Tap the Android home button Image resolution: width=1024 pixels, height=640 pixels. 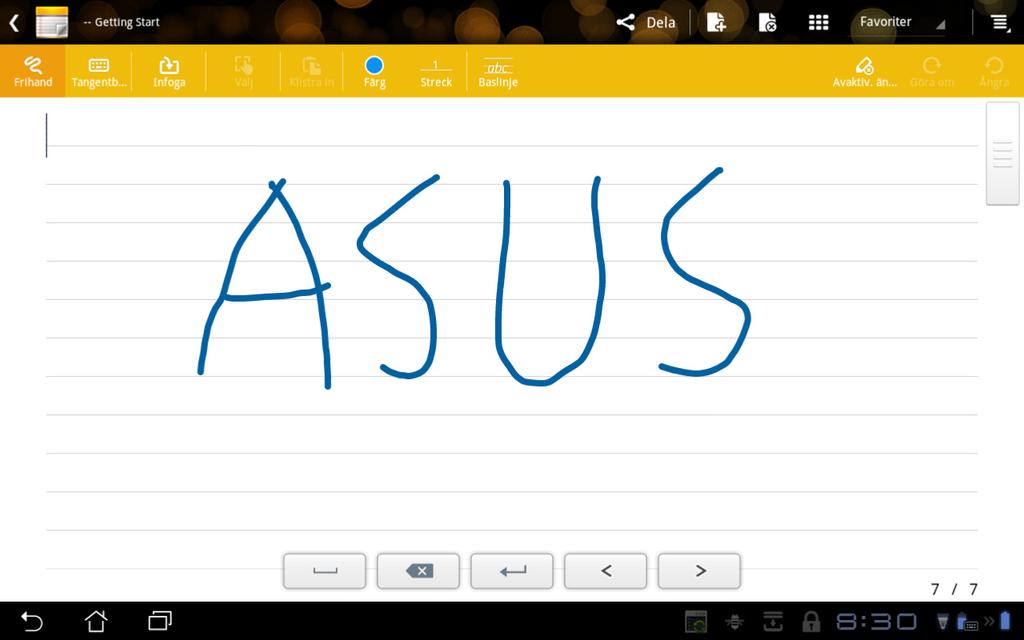[96, 620]
